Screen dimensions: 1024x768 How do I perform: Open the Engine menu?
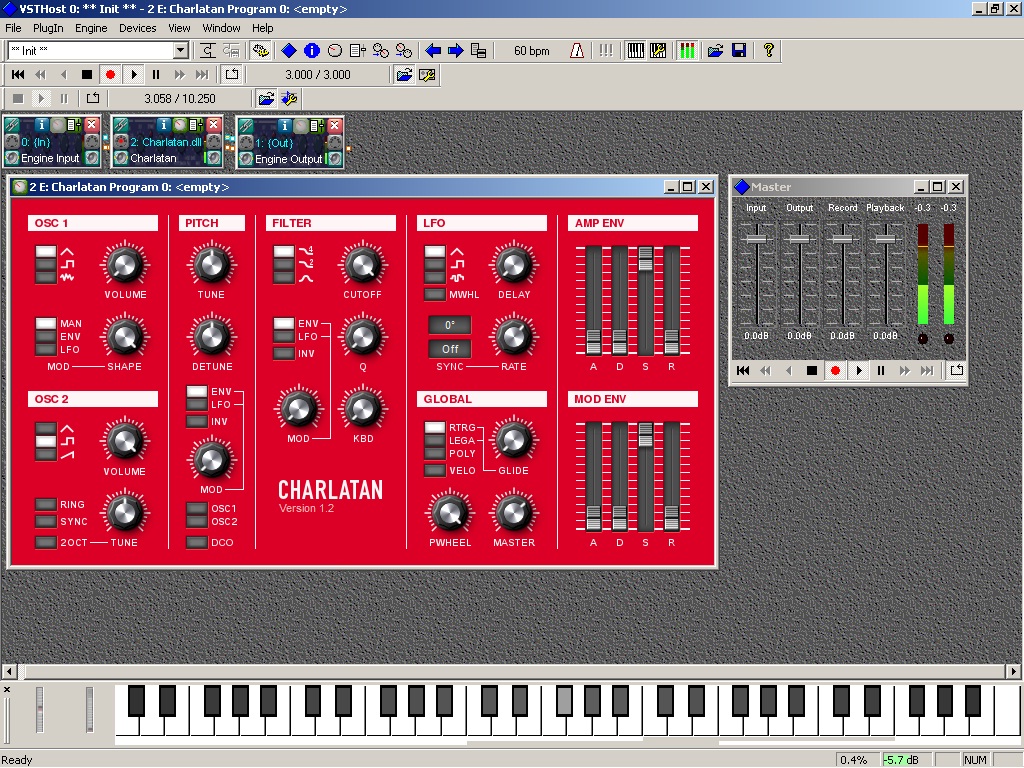click(x=91, y=28)
